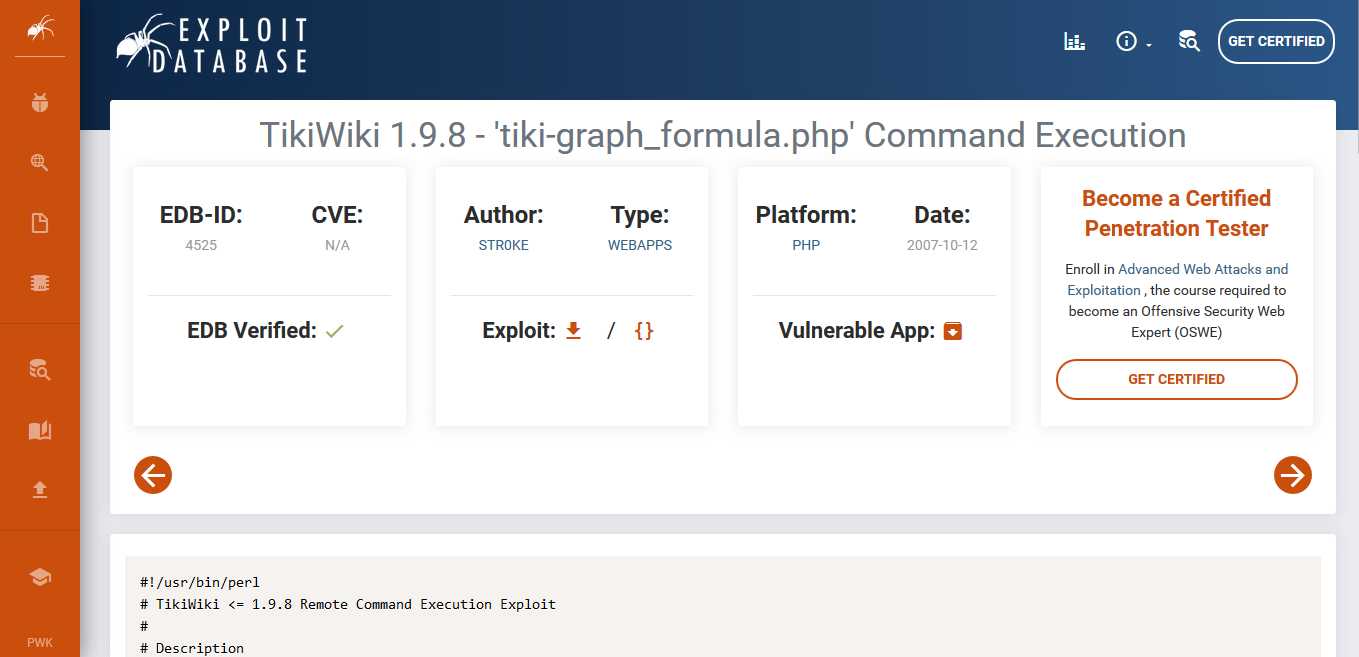Go to the previous exploit with left arrow
The image size is (1359, 657).
point(153,475)
